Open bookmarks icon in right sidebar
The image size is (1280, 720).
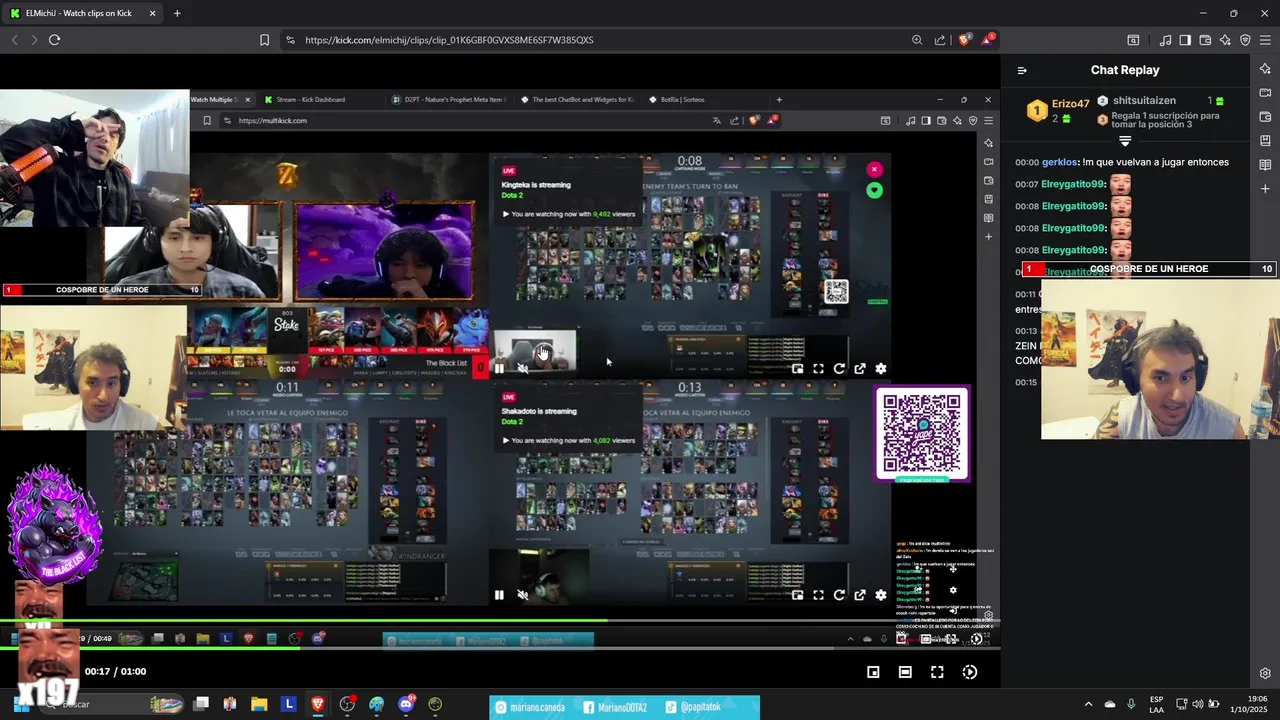click(1265, 141)
